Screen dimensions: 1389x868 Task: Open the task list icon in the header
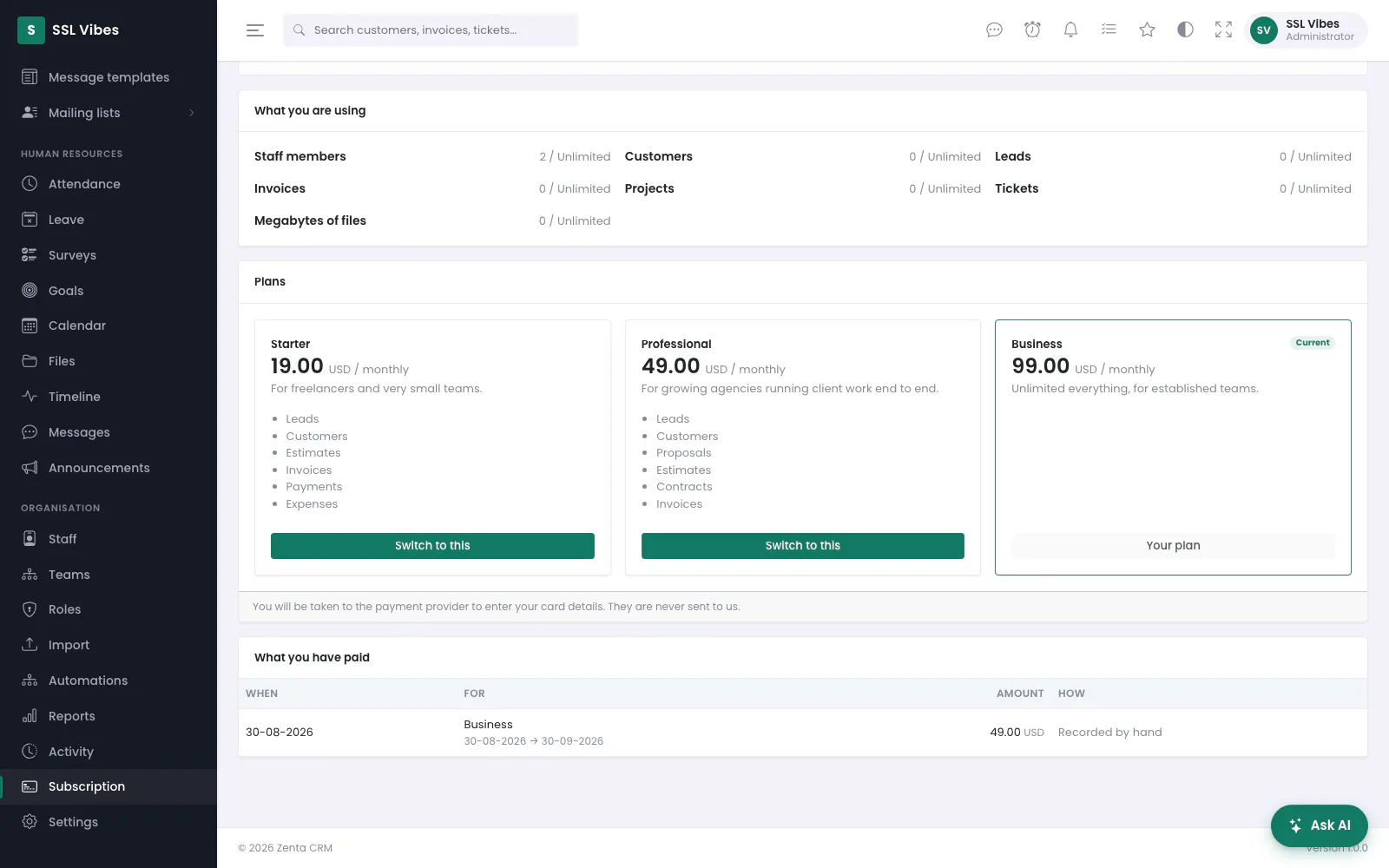pyautogui.click(x=1109, y=30)
